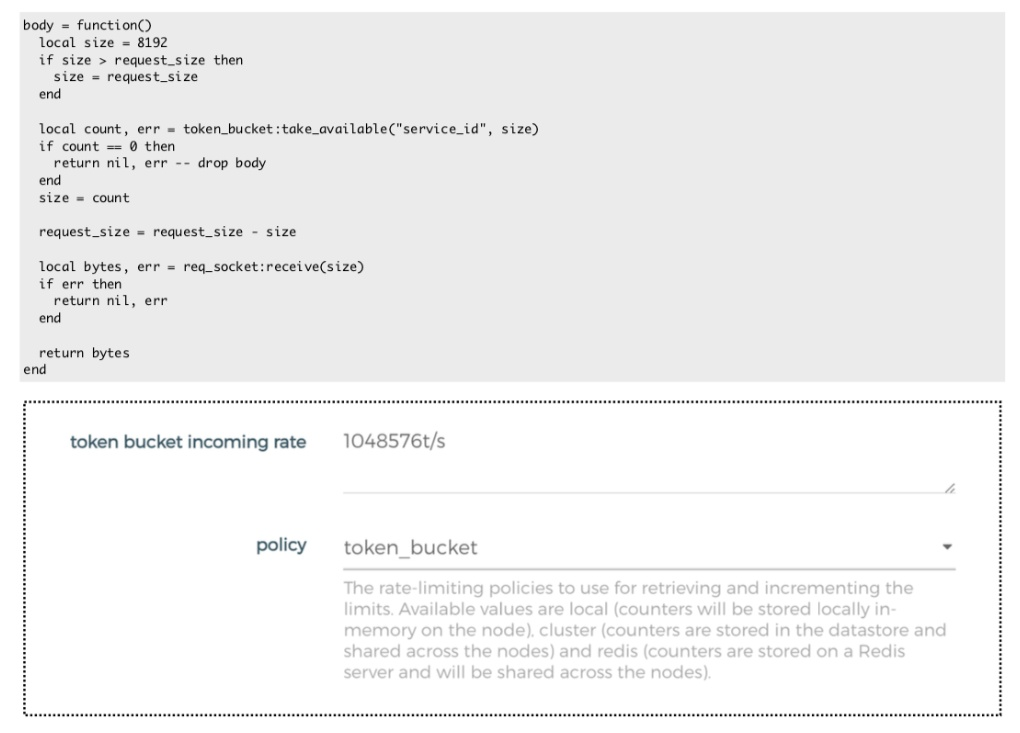Click the 'if err then' code line
The height and width of the screenshot is (733, 1020).
coord(80,284)
